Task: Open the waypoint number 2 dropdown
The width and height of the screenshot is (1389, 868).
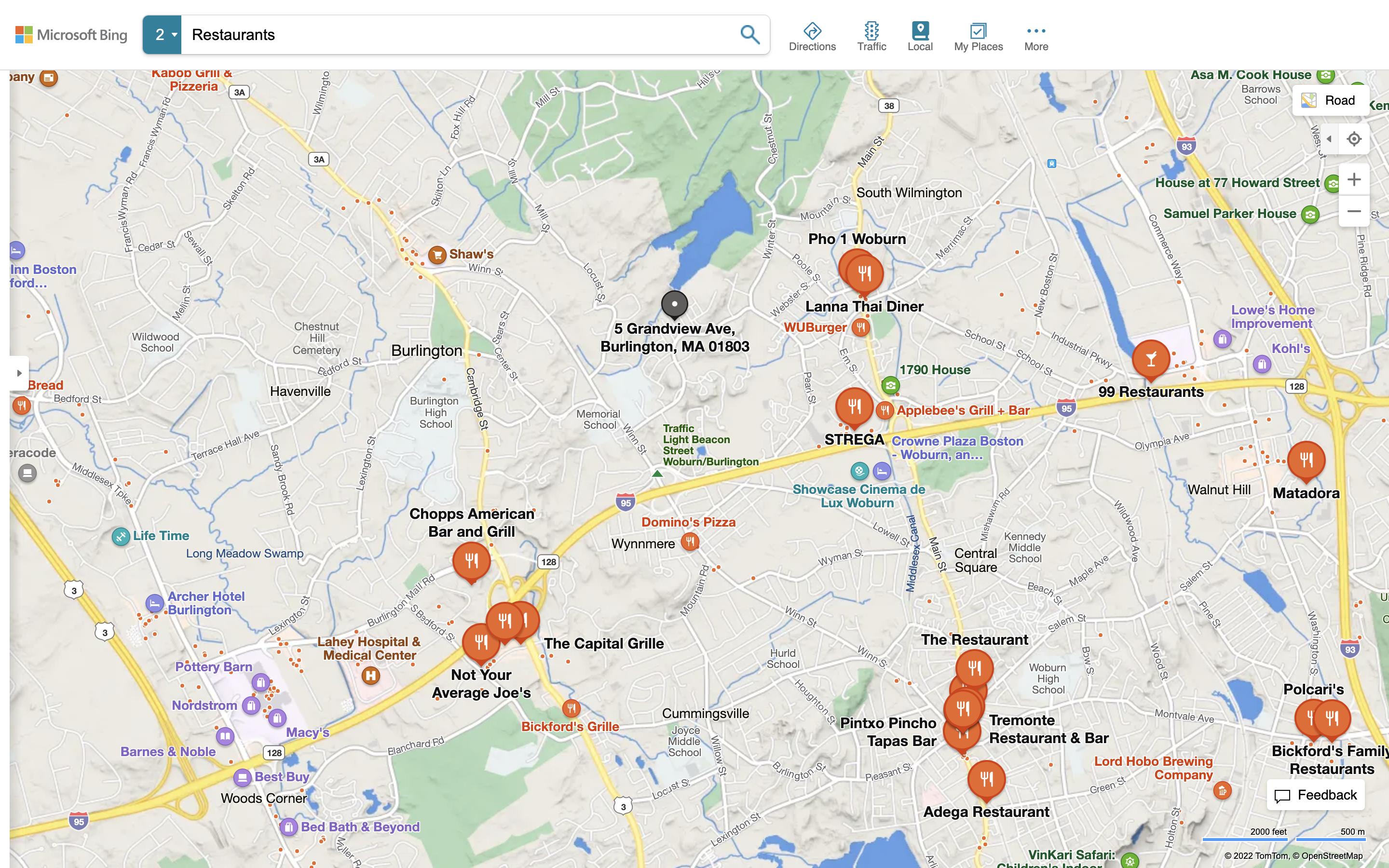Action: tap(163, 34)
